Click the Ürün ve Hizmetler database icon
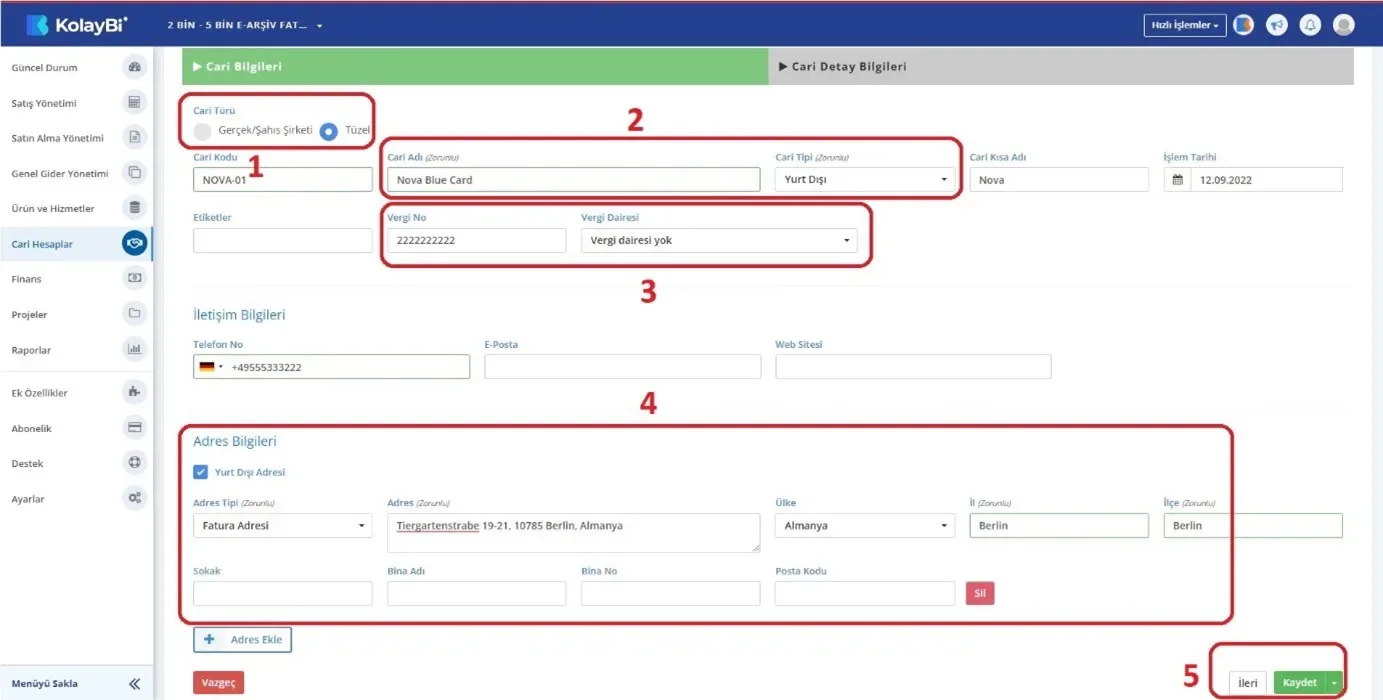The image size is (1383, 700). pyautogui.click(x=135, y=208)
